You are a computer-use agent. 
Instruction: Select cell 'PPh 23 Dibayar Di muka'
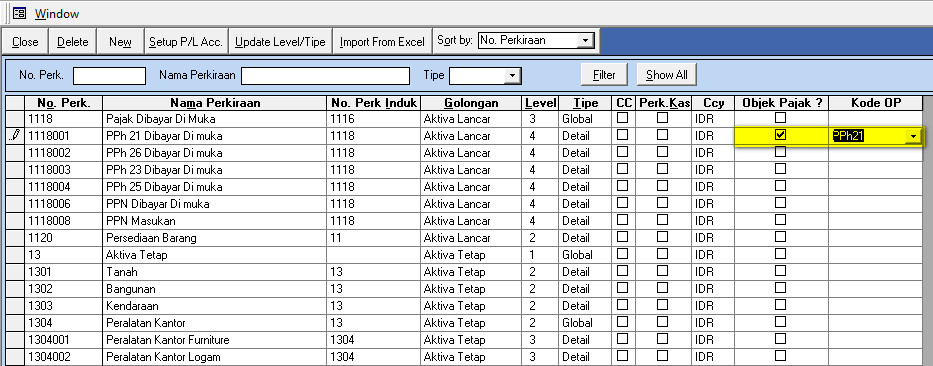(x=215, y=170)
